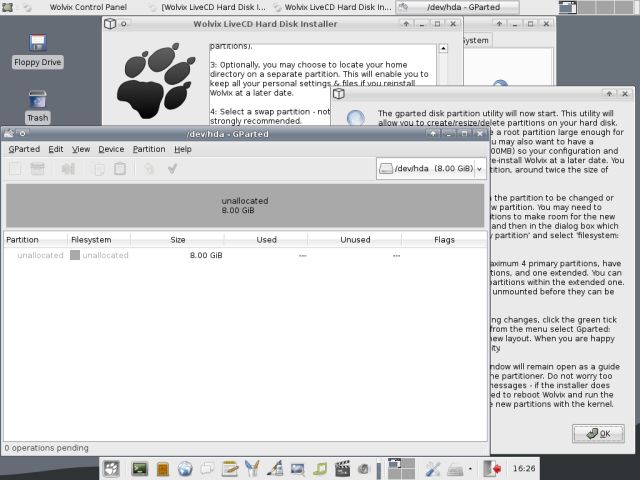This screenshot has height=480, width=640.
Task: Open the Partition menu
Action: 149,149
